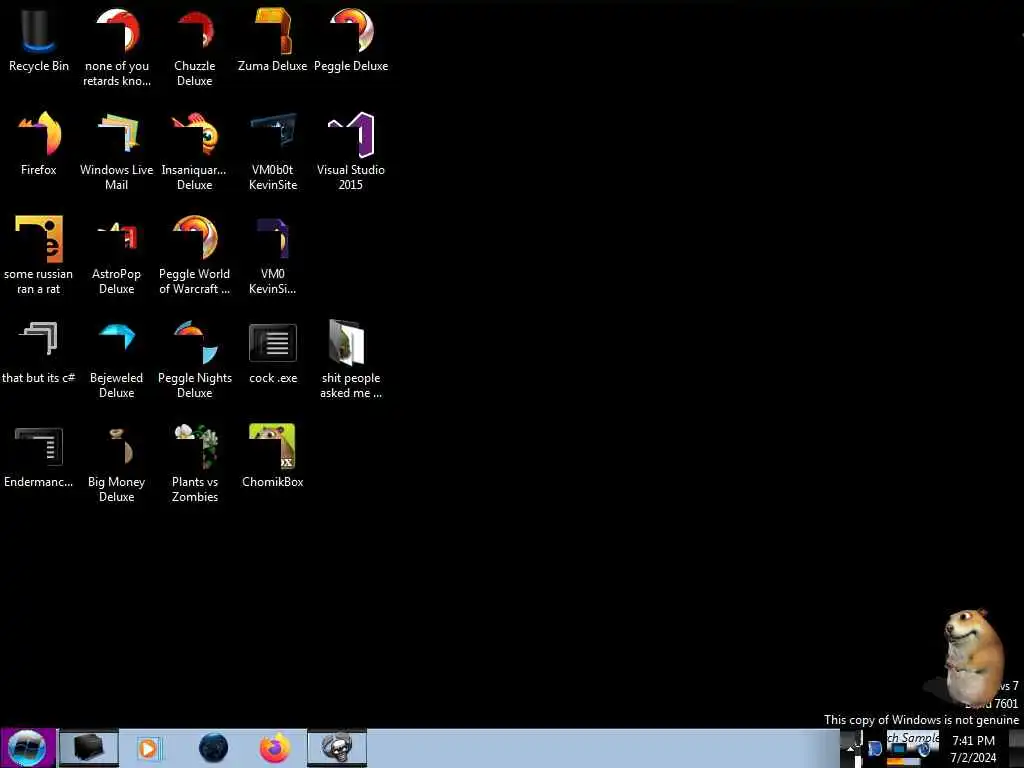
Task: Click the 'ChomikBox' label text
Action: pos(273,482)
